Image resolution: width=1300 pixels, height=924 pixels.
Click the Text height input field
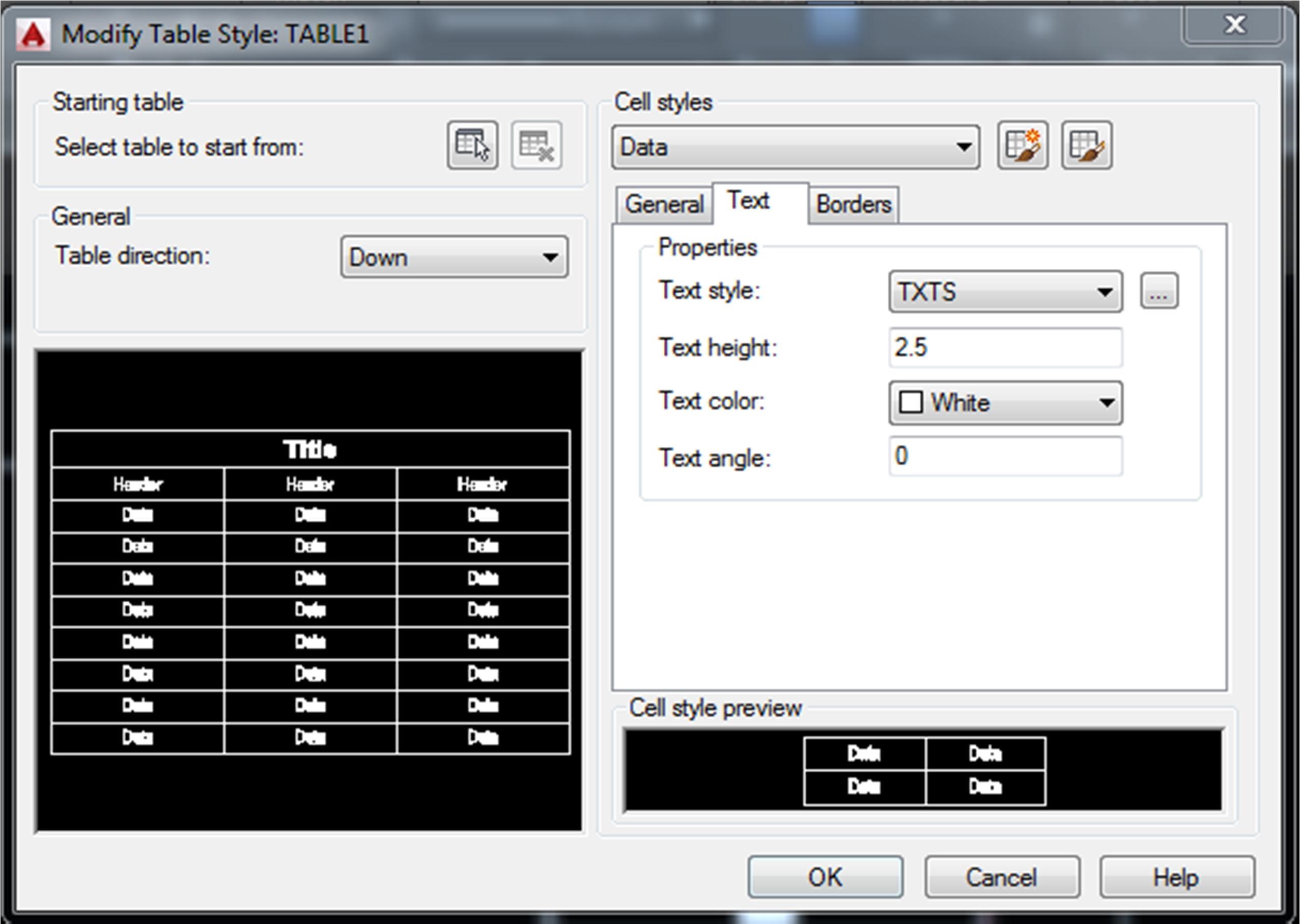click(1005, 347)
